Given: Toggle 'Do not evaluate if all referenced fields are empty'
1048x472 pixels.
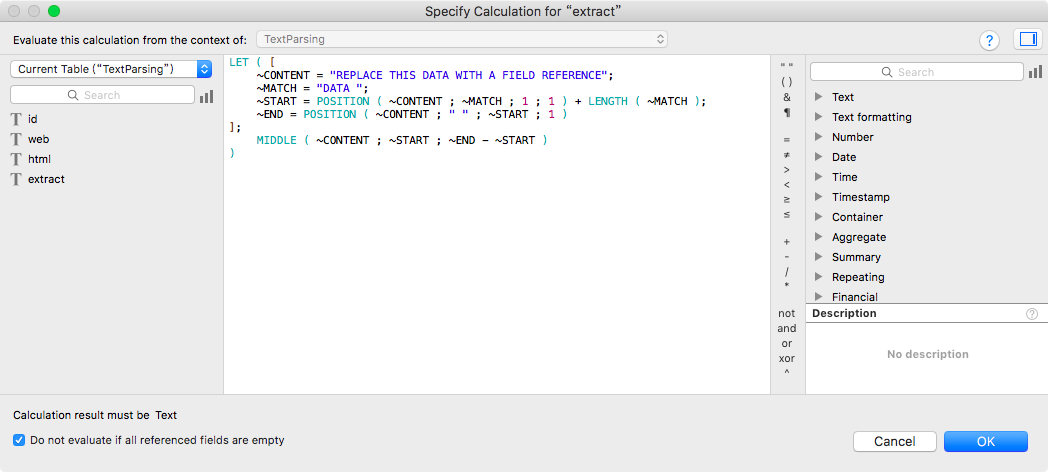Looking at the screenshot, I should pos(19,441).
